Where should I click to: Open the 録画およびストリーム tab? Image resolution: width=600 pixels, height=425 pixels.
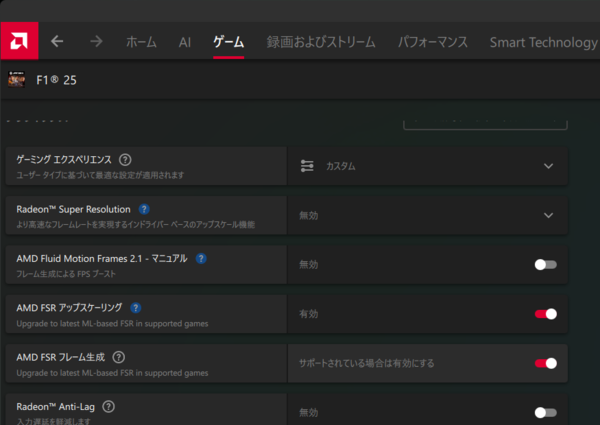321,42
